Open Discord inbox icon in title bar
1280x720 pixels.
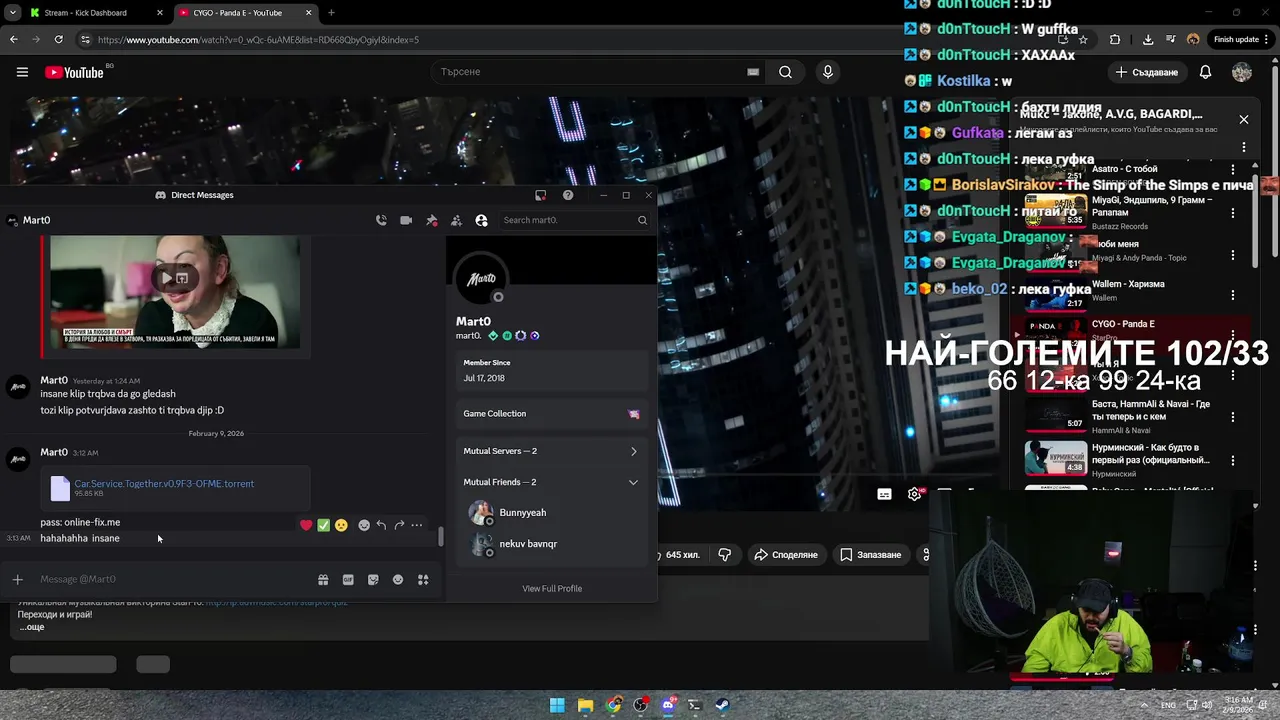pos(540,195)
